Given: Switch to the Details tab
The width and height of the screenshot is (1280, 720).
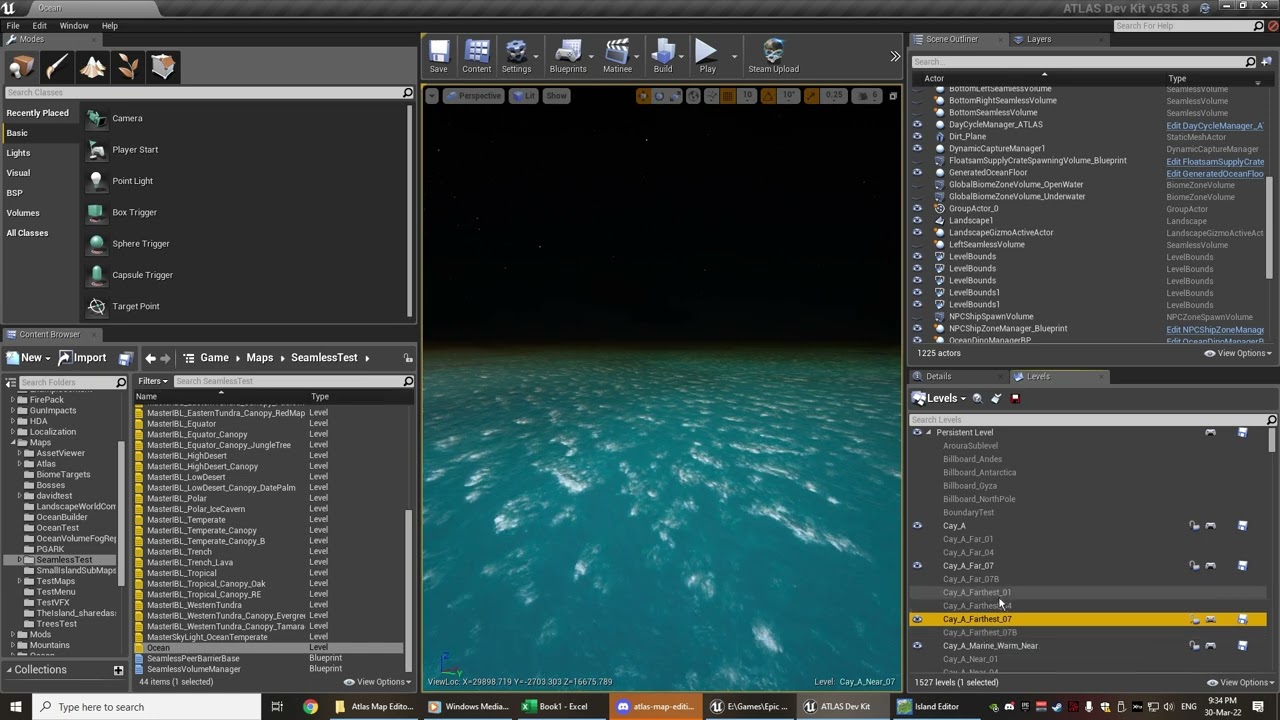Looking at the screenshot, I should pyautogui.click(x=938, y=376).
